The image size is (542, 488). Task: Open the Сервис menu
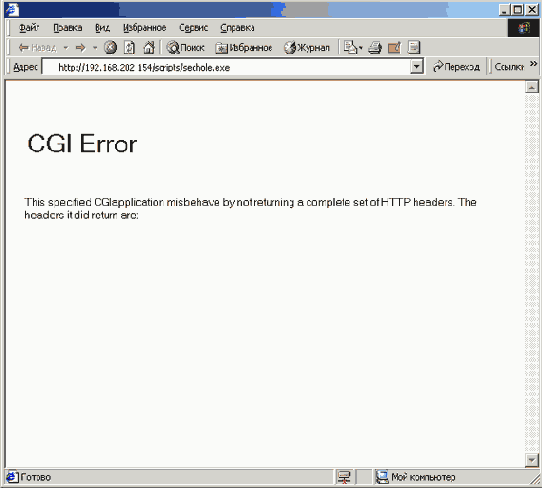click(194, 28)
